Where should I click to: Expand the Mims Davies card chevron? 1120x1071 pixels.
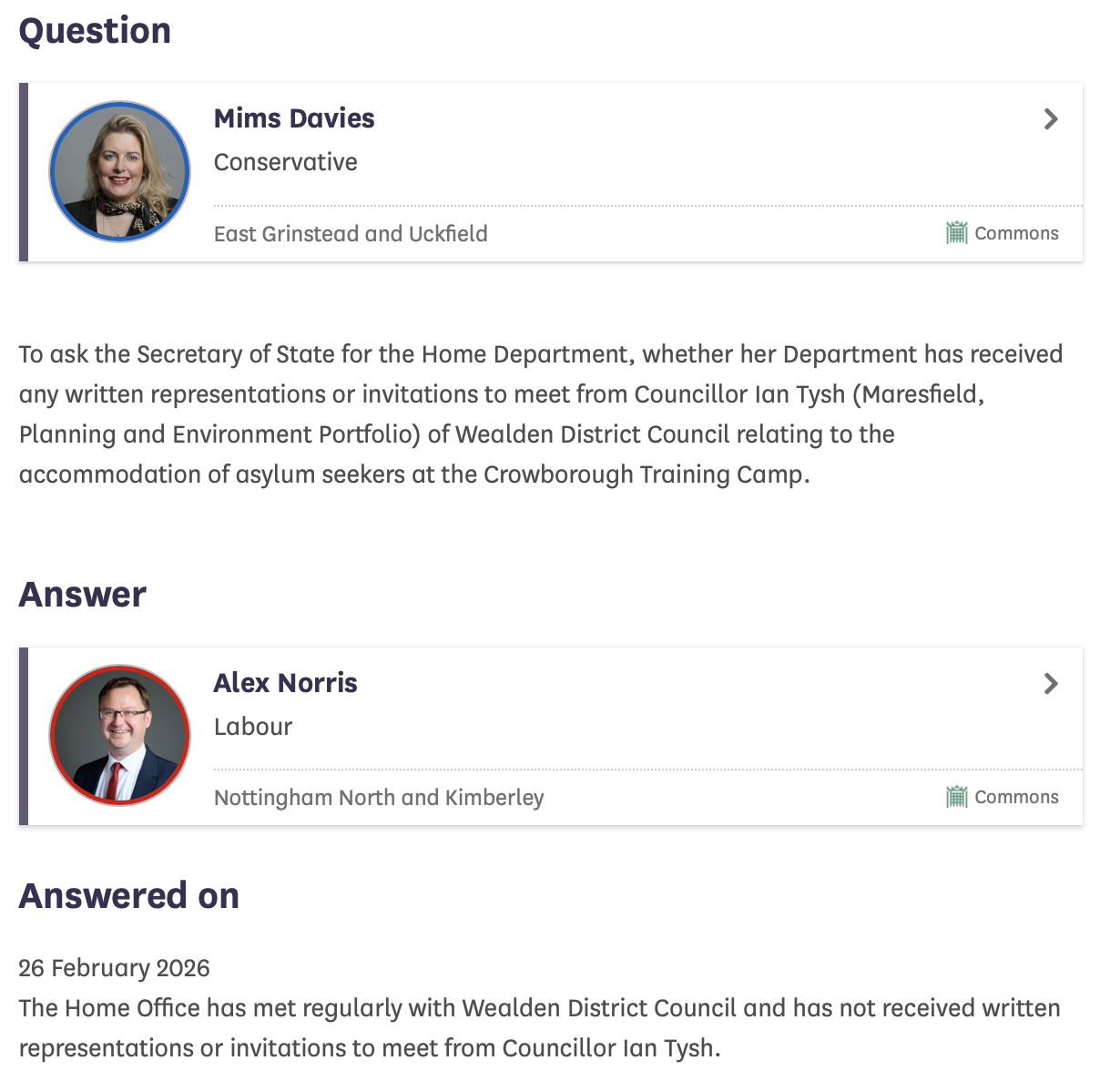point(1051,119)
